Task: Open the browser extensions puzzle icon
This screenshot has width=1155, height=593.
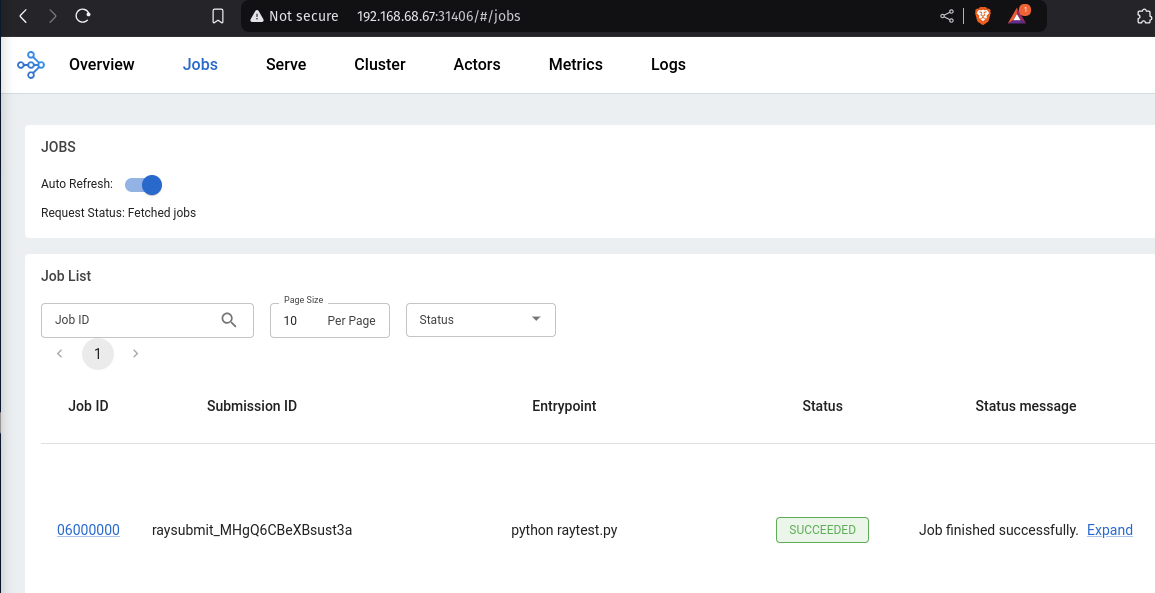Action: click(x=1145, y=16)
